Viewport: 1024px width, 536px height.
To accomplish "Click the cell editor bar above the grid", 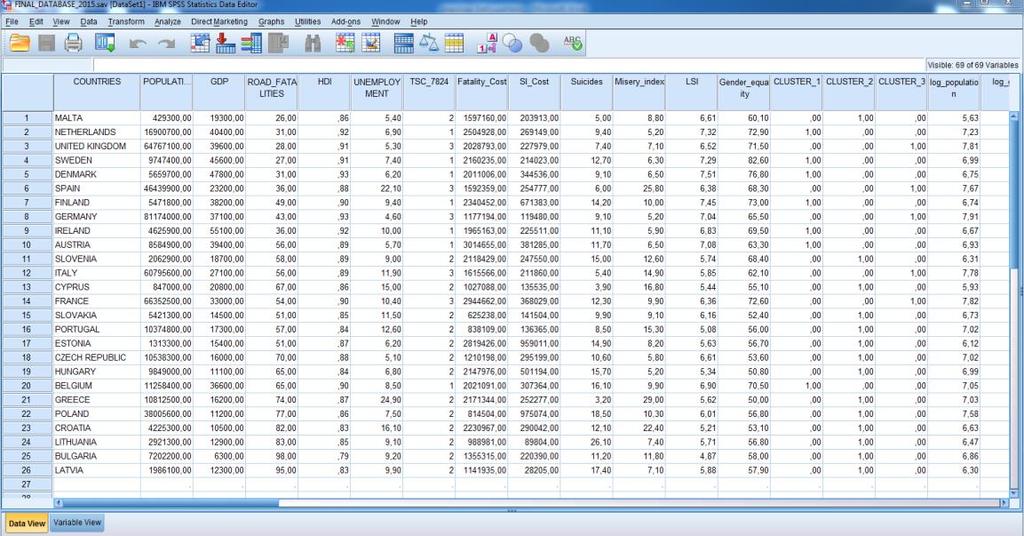I will tap(509, 65).
